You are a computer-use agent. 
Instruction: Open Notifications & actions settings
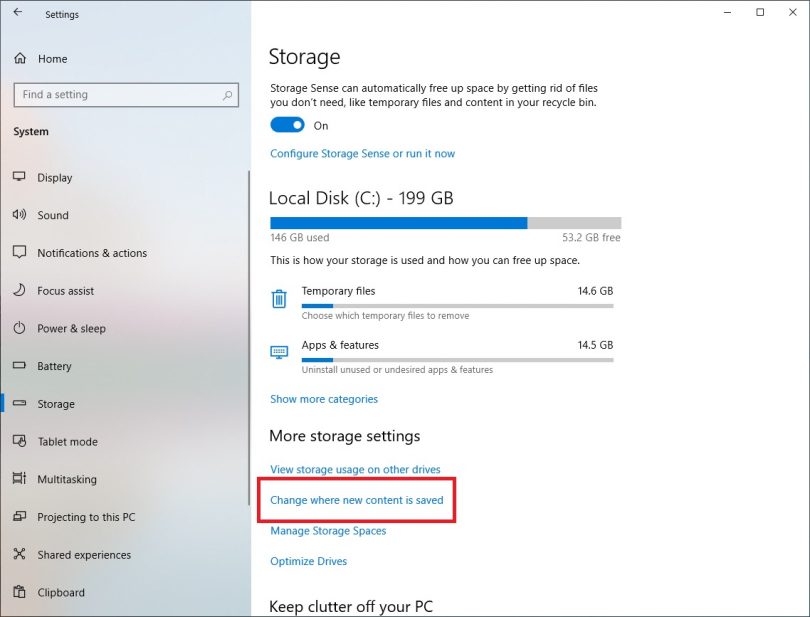pos(21,253)
